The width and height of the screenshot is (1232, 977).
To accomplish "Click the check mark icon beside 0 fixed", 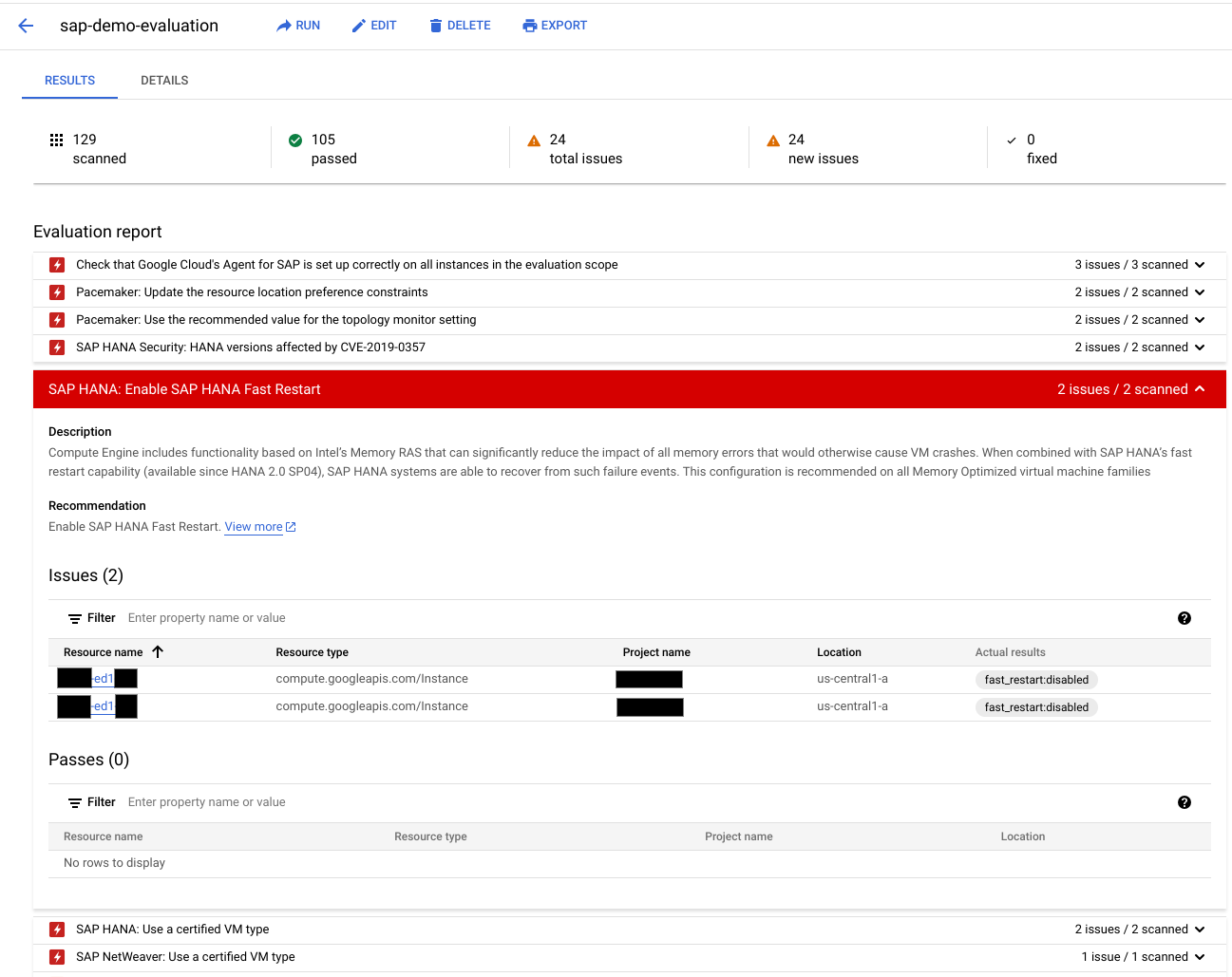I will tap(1012, 141).
